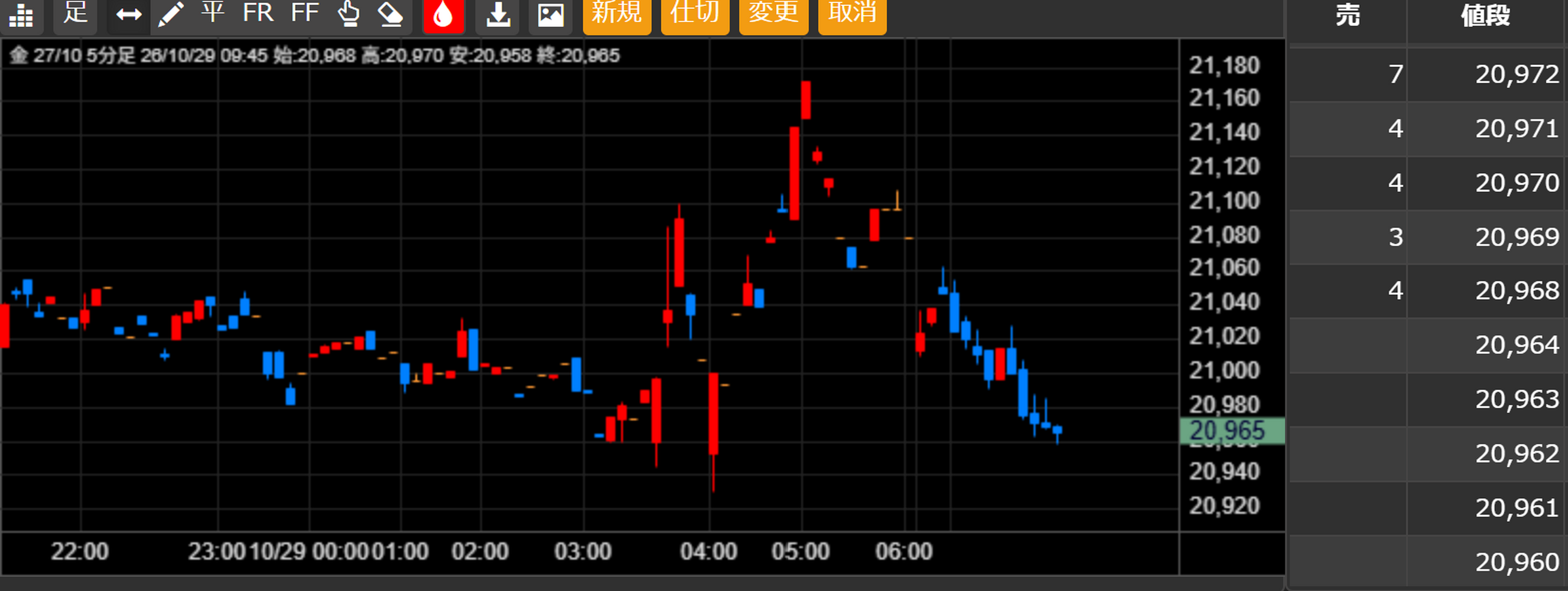
Task: Click the 10/29 00:00 time axis label
Action: (309, 551)
